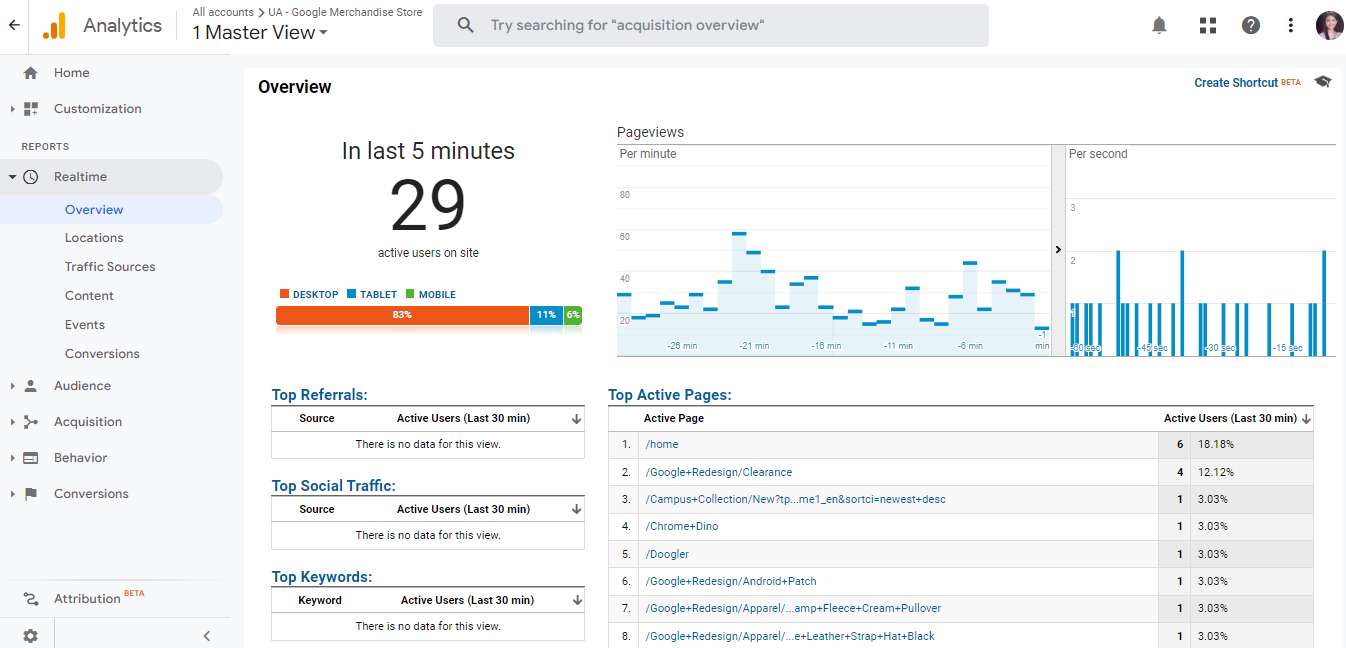Open the Google apps launcher grid

coord(1207,25)
